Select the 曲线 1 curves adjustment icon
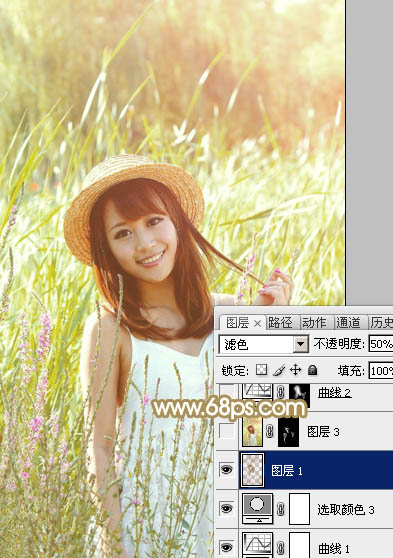393x558 pixels. pos(257,545)
